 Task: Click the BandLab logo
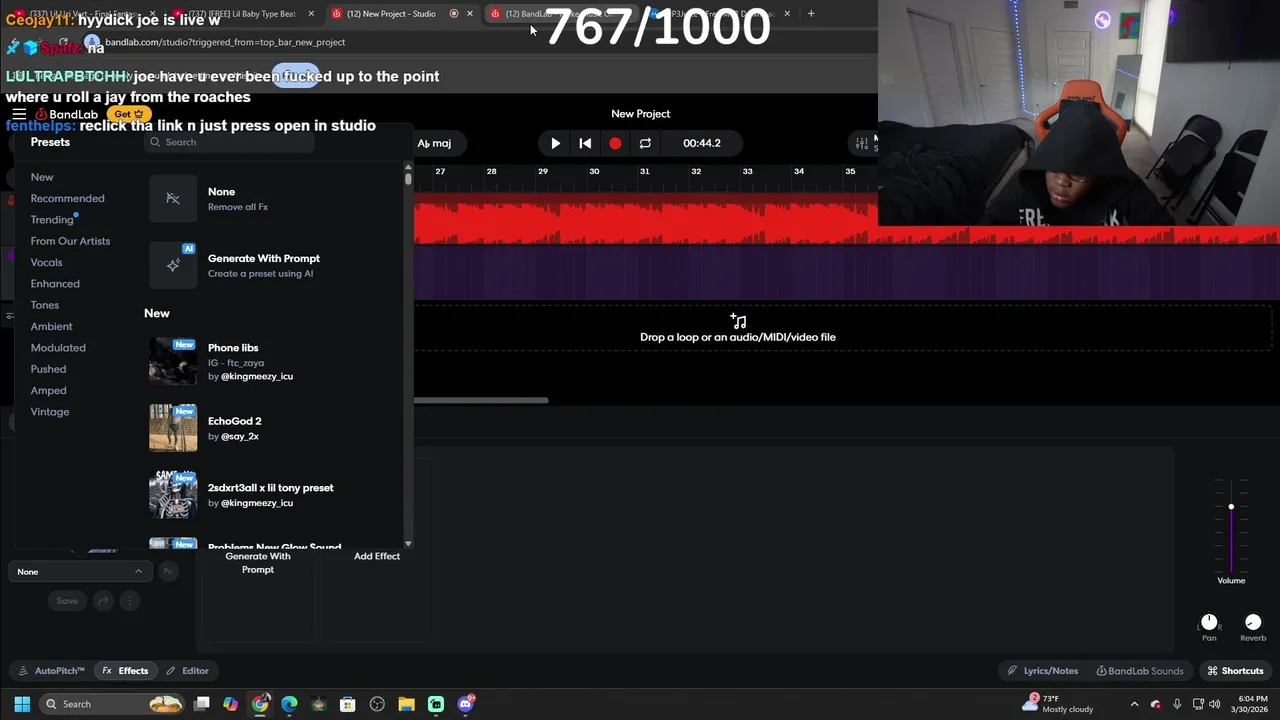68,114
